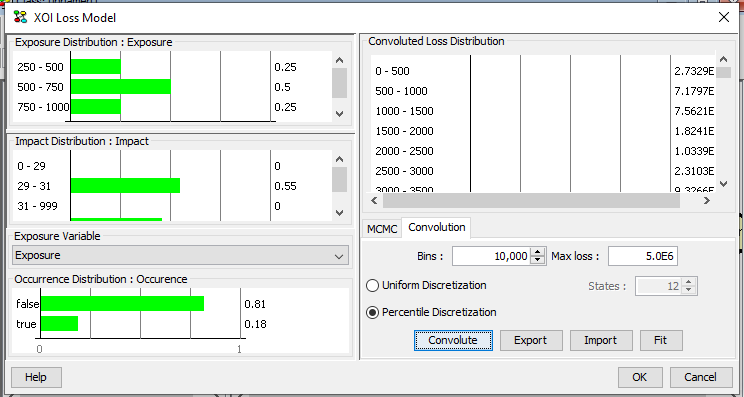Click the 7.5621E loss value
The image size is (744, 397).
(694, 111)
